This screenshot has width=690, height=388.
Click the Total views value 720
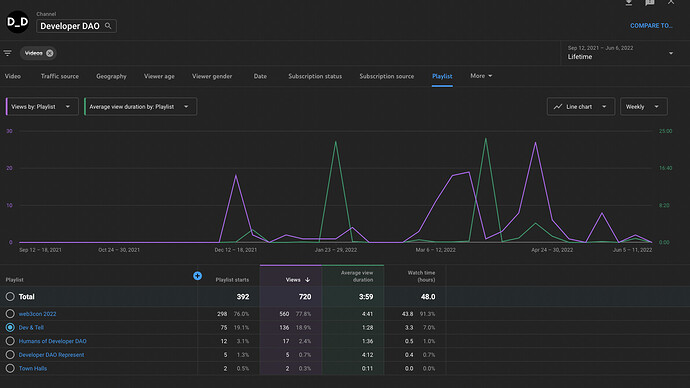(305, 297)
